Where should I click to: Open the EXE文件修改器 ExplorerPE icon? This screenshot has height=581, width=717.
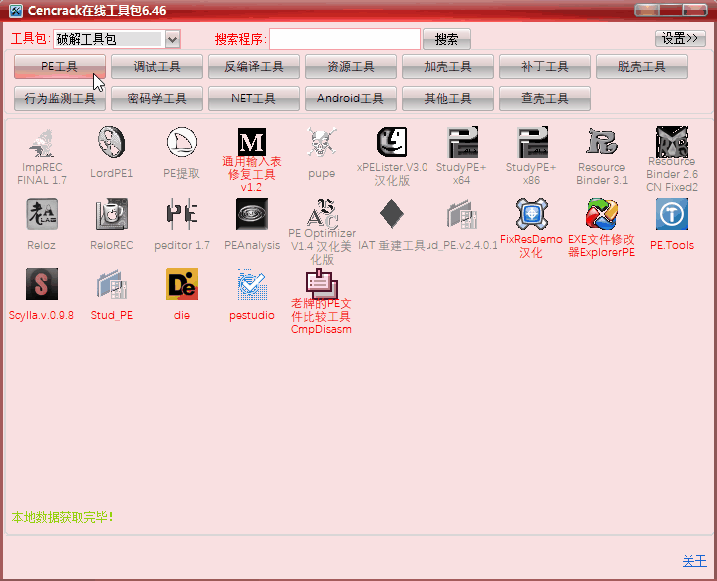[x=602, y=214]
